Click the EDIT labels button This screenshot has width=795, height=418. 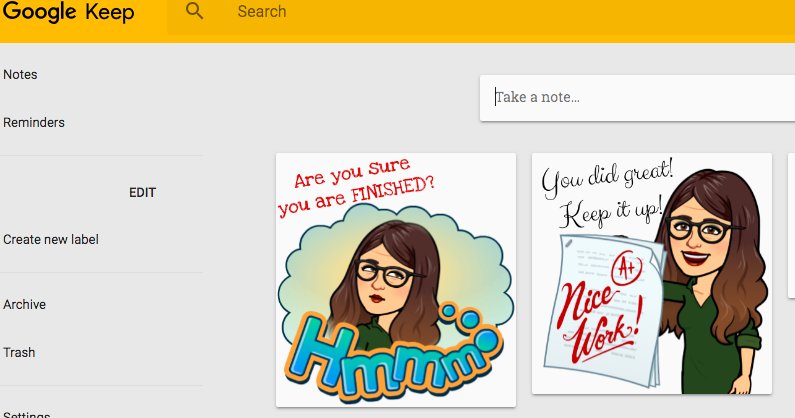pos(142,193)
